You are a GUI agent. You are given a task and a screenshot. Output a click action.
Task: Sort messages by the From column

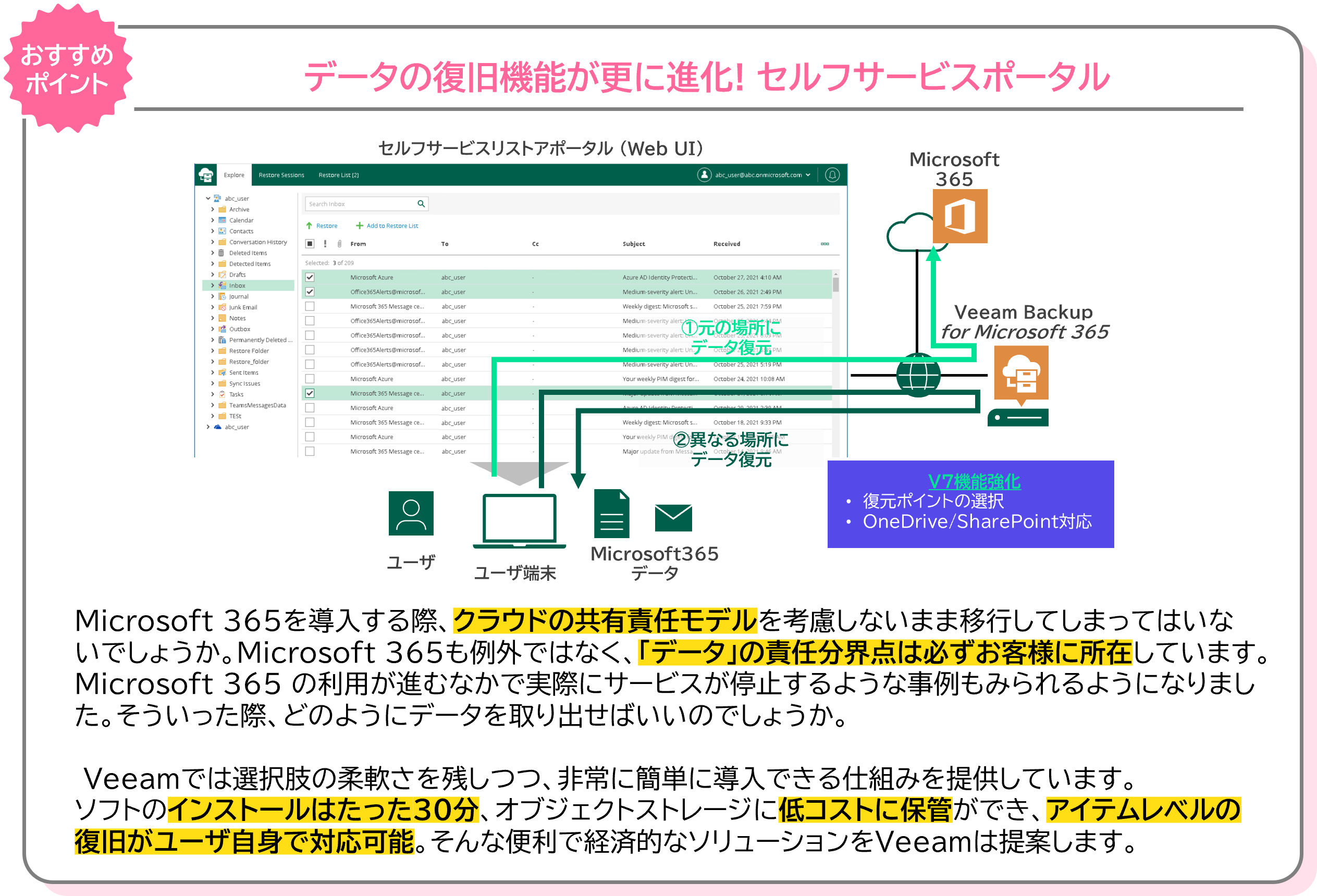(x=358, y=244)
